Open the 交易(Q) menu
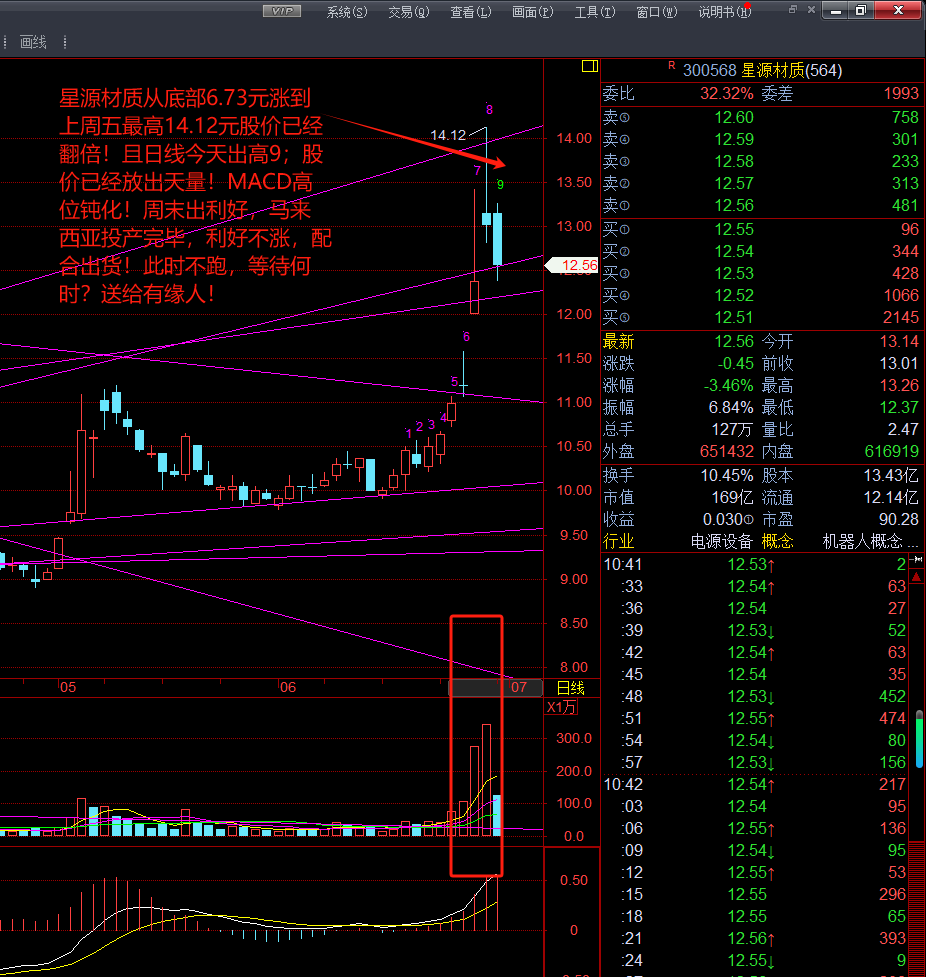This screenshot has height=977, width=926. pos(409,12)
